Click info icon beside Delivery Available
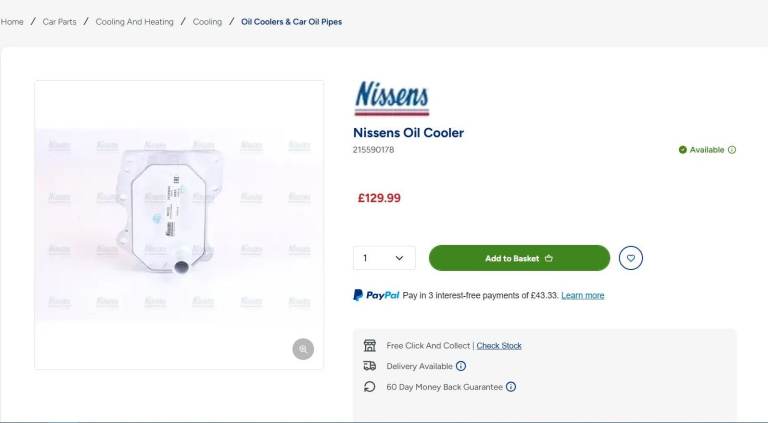 pos(461,366)
